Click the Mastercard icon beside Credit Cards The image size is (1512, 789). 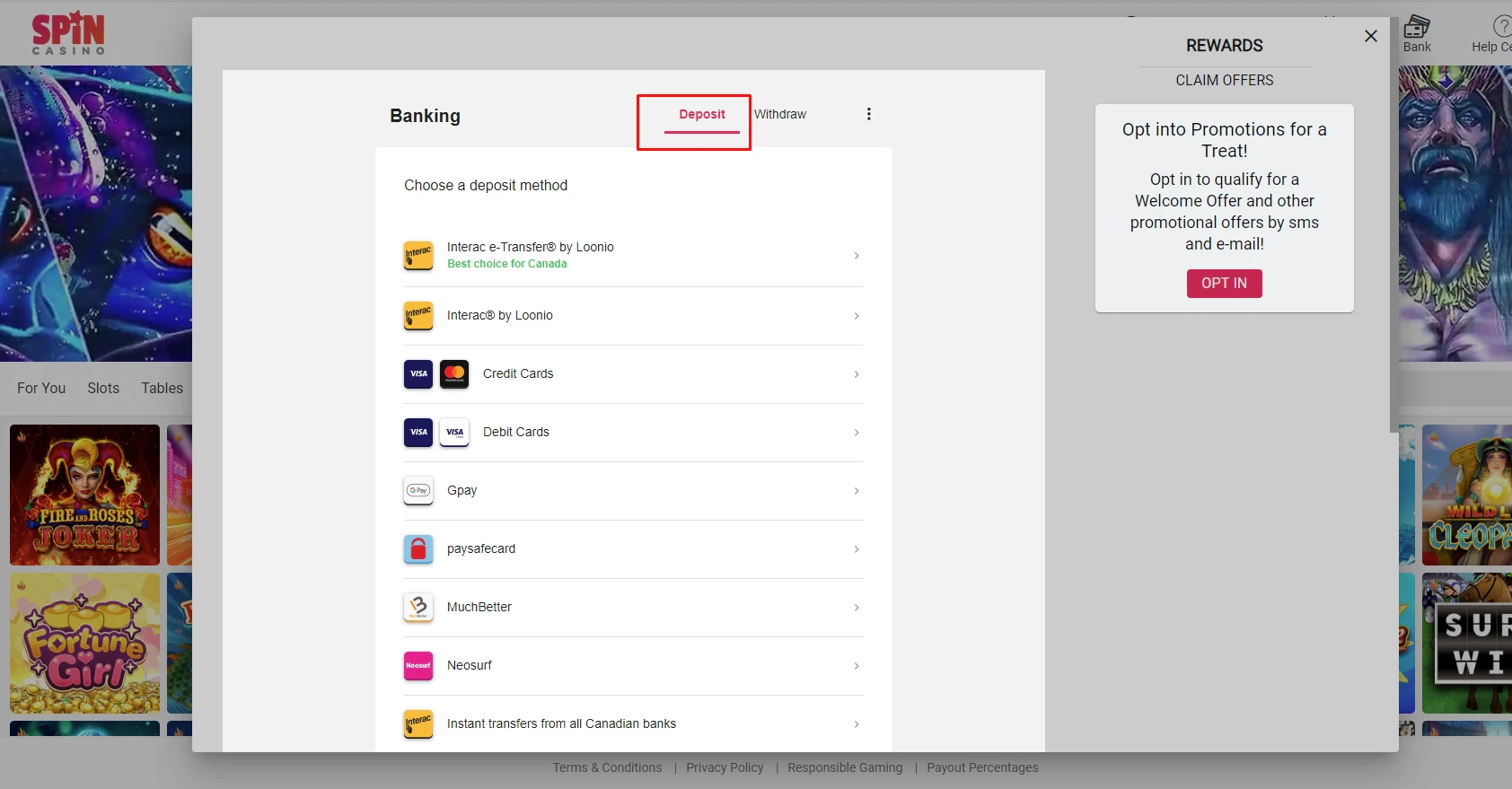click(454, 374)
